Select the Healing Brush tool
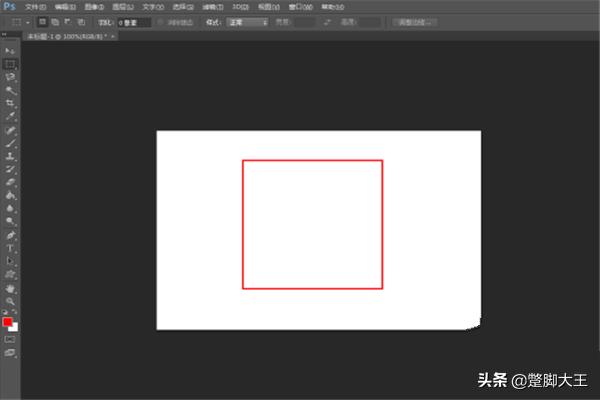This screenshot has height=400, width=600. 10,131
